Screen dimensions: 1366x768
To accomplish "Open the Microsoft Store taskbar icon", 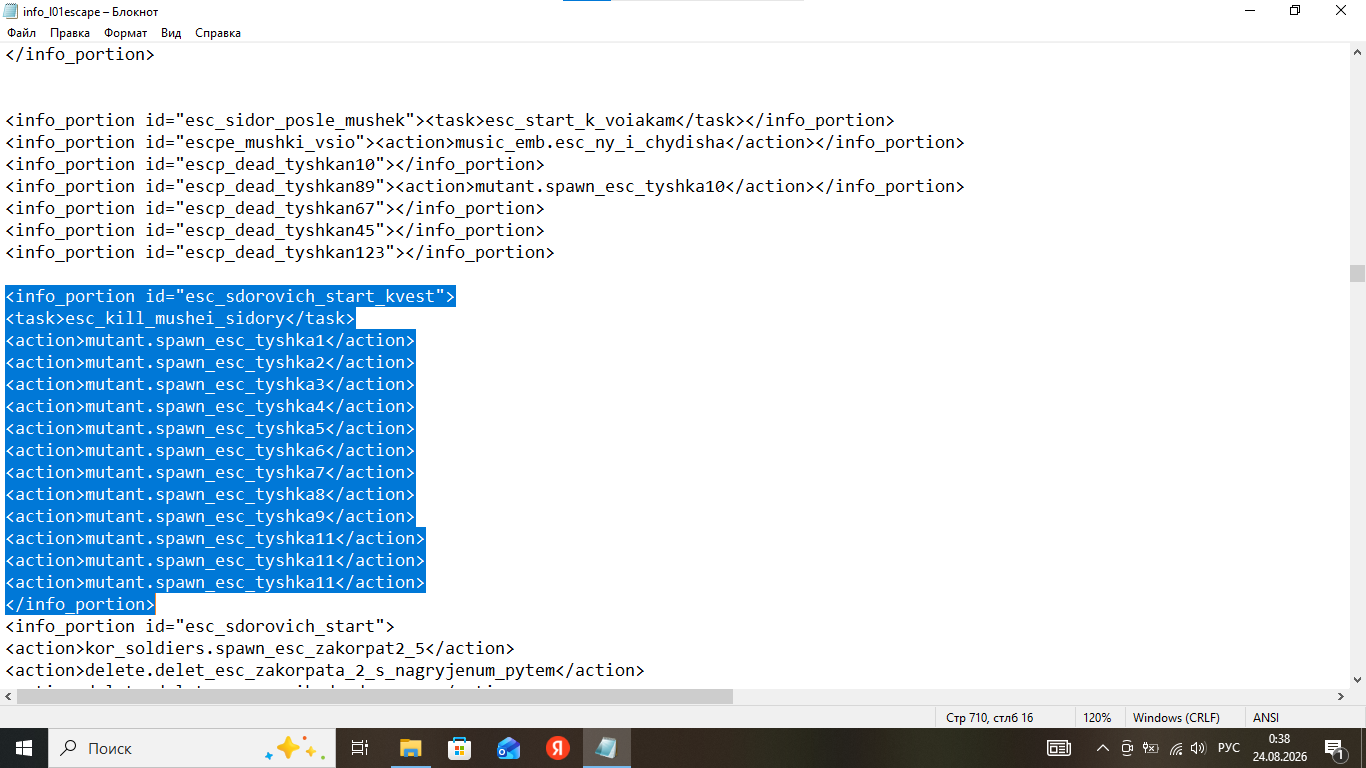I will coord(460,748).
